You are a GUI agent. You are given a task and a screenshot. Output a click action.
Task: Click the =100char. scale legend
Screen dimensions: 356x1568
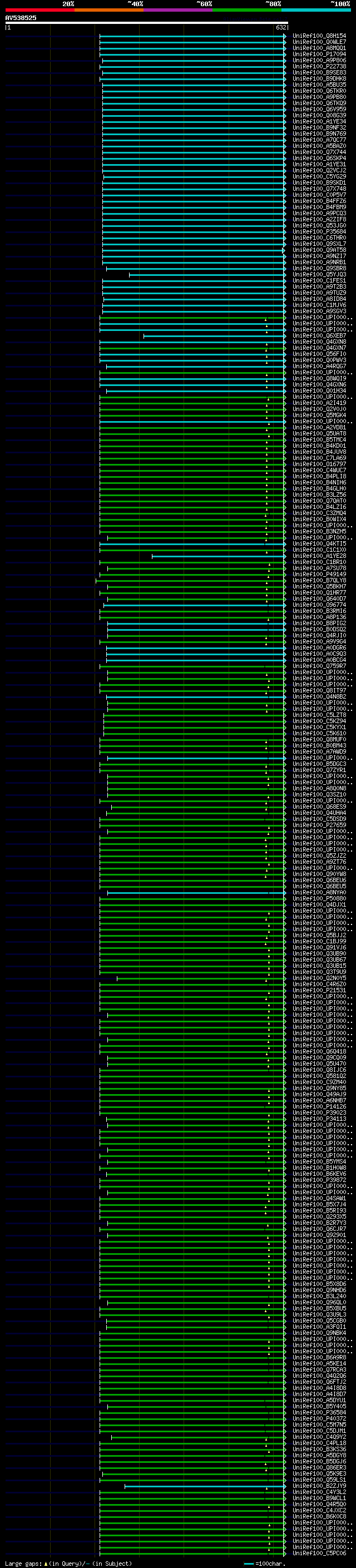[264, 1563]
